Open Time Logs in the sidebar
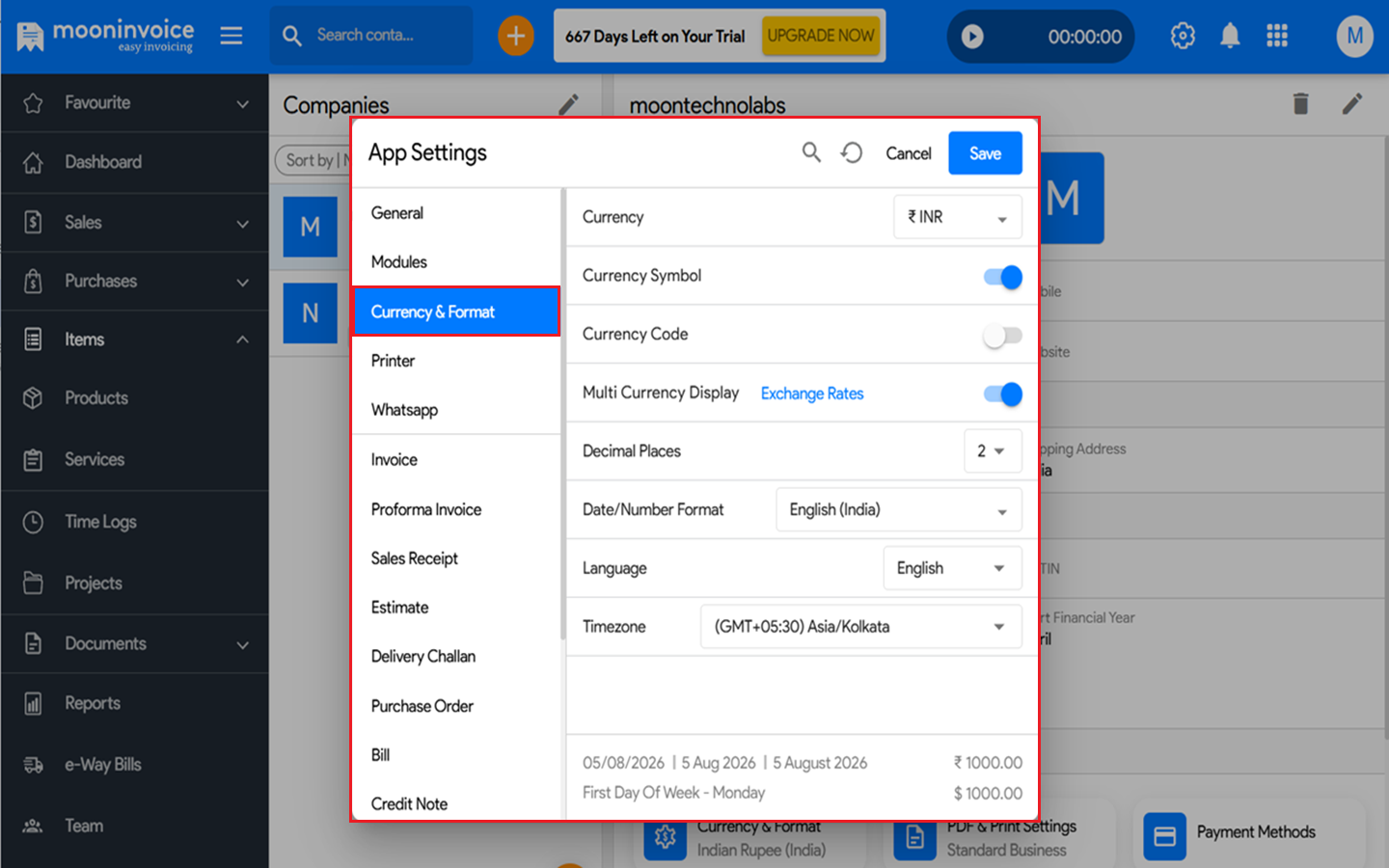1389x868 pixels. pyautogui.click(x=135, y=522)
